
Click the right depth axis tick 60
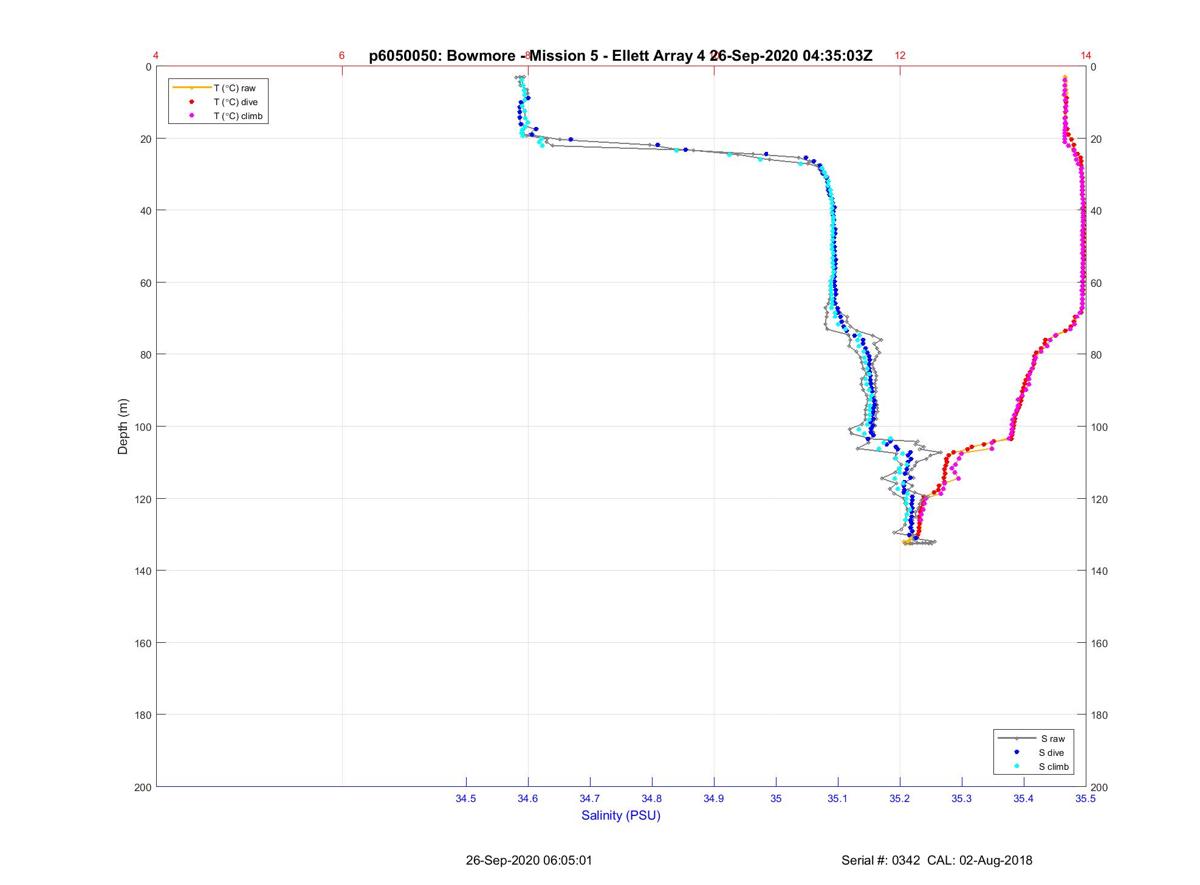pos(1097,283)
